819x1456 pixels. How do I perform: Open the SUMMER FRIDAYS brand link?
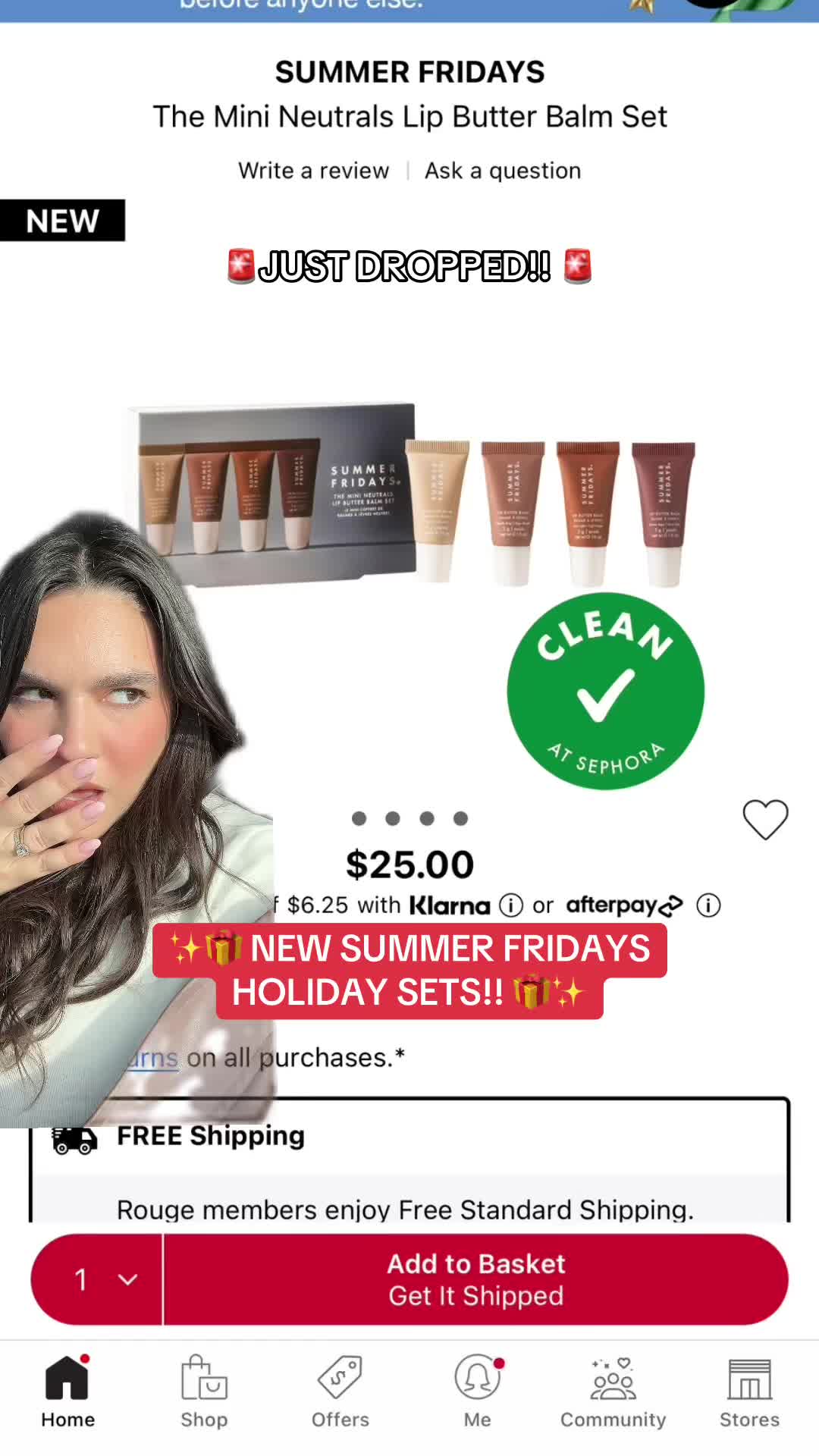coord(409,72)
